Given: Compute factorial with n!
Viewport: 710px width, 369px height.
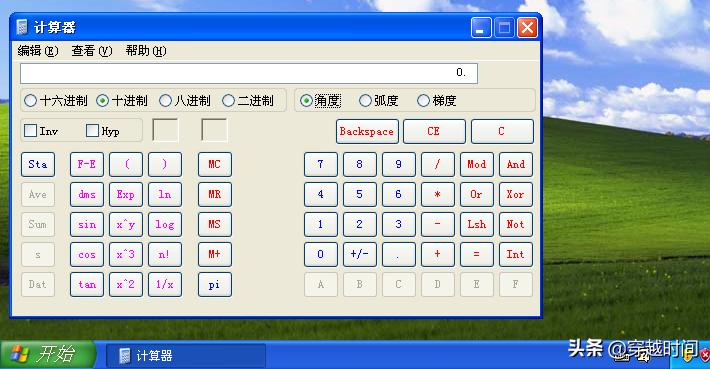Looking at the screenshot, I should tap(165, 254).
